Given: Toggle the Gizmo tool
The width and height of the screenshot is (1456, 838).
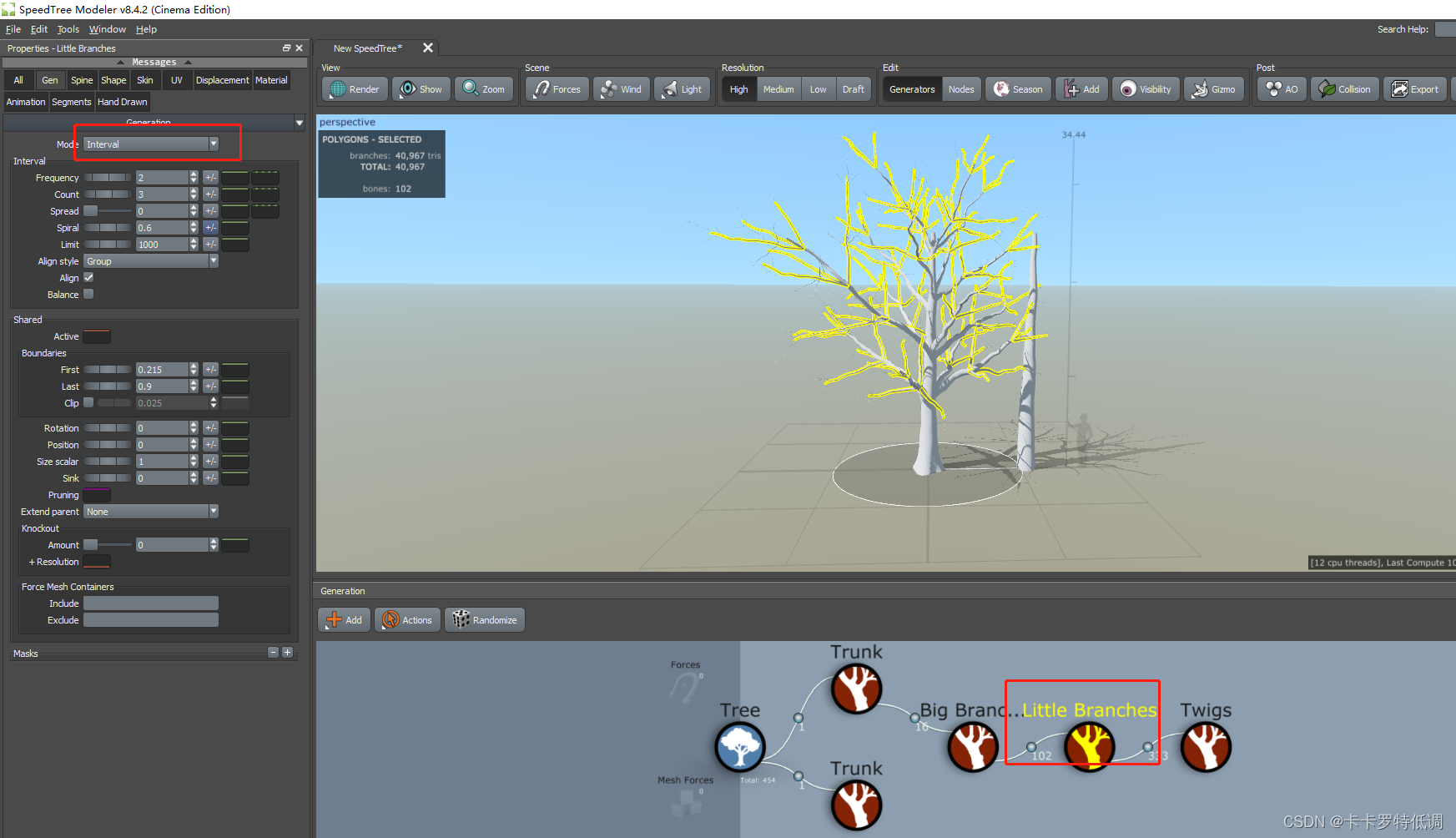Looking at the screenshot, I should click(x=1214, y=89).
